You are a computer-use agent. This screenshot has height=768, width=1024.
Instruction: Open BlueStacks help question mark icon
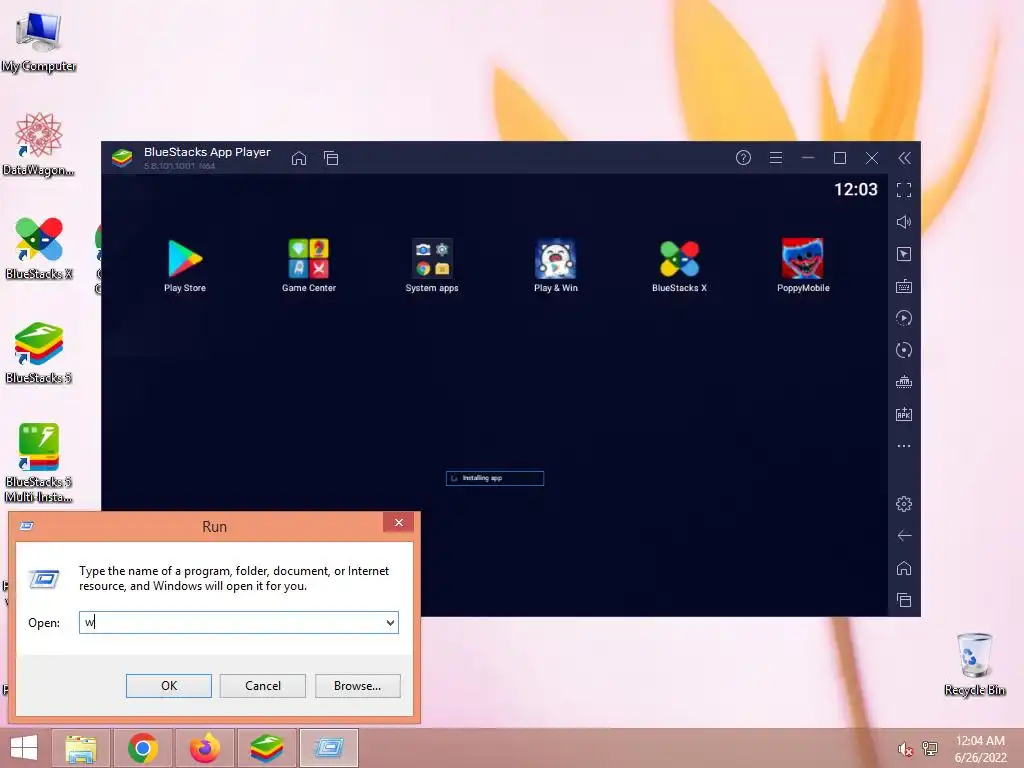743,157
